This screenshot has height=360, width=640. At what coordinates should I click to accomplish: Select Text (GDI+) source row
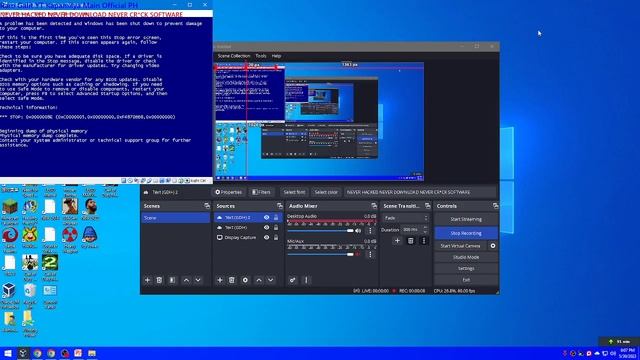coord(248,227)
